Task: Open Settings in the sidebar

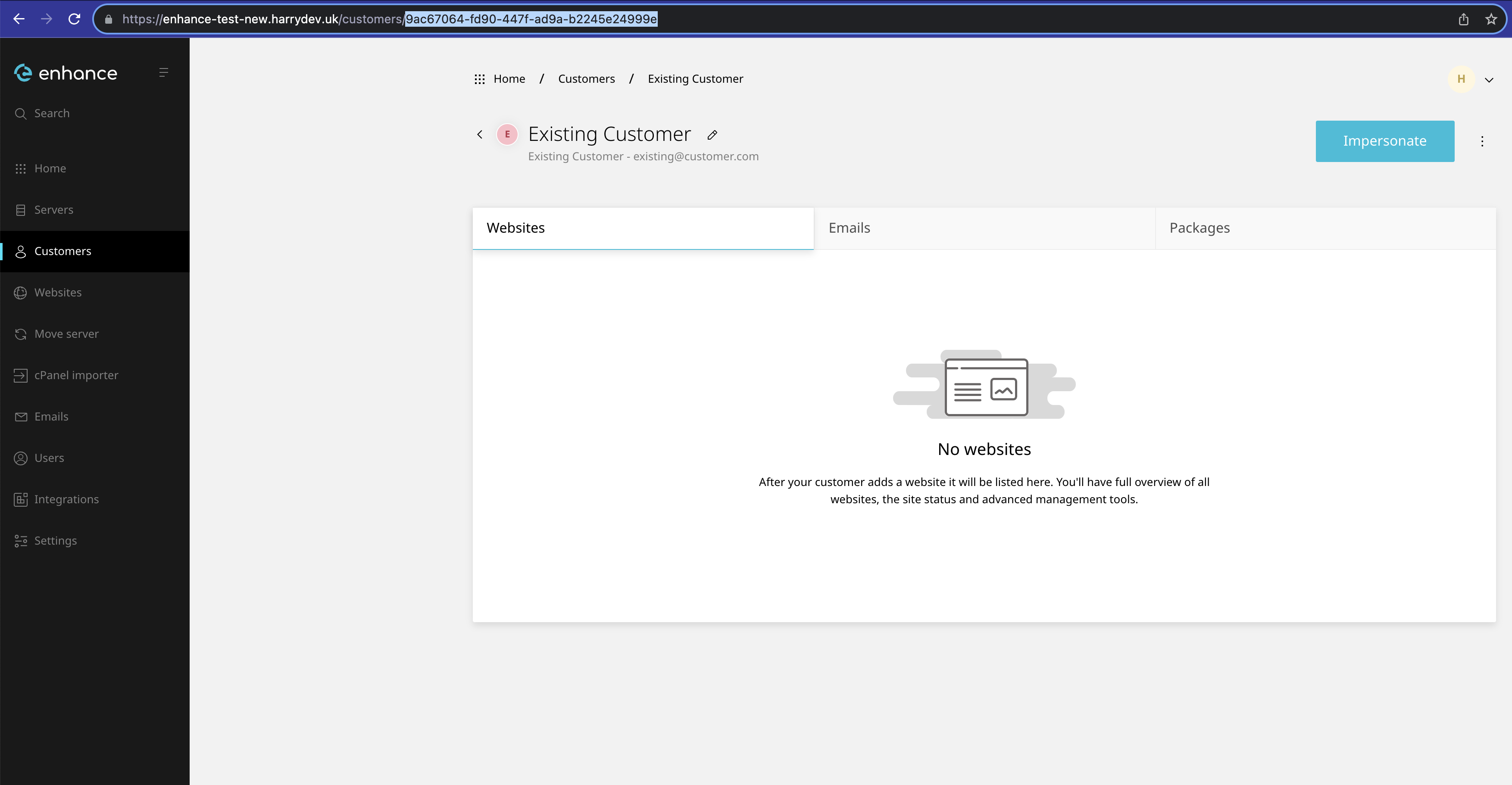Action: click(55, 540)
